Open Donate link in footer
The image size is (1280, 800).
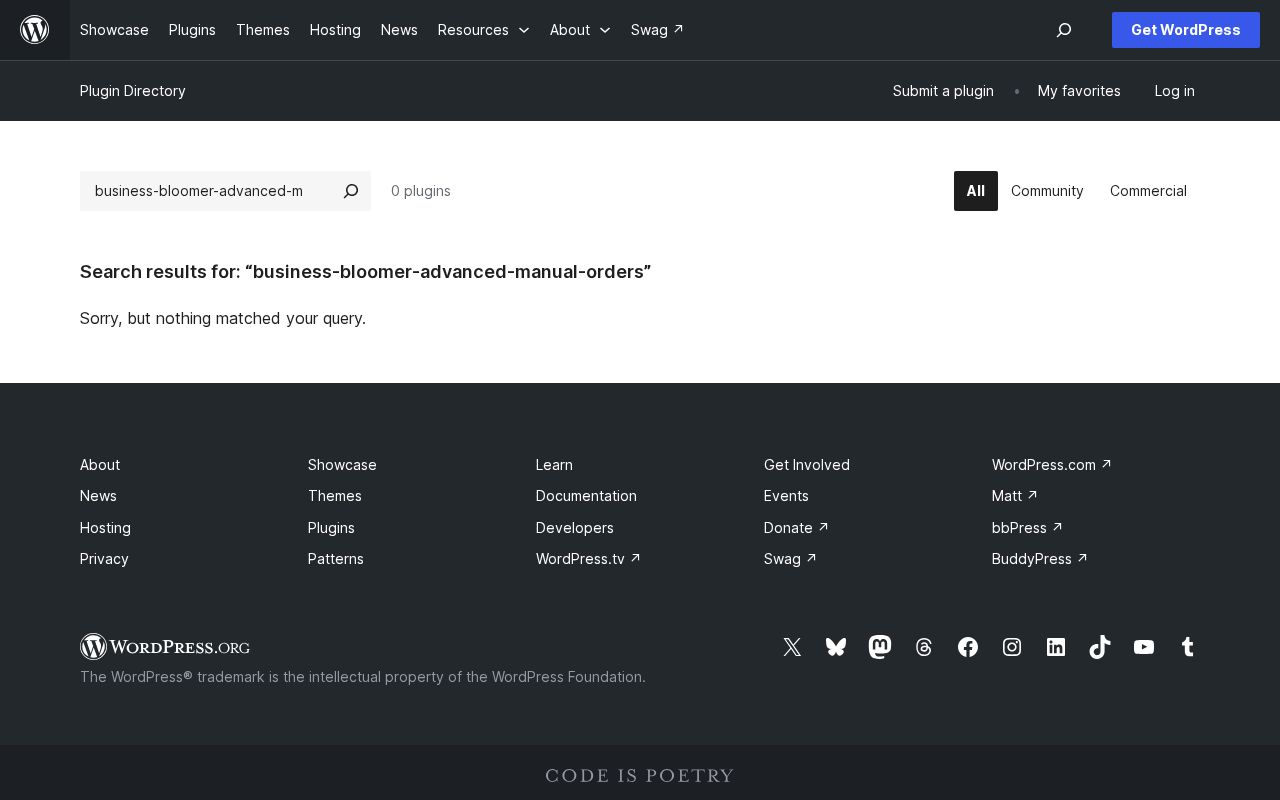pyautogui.click(x=796, y=528)
